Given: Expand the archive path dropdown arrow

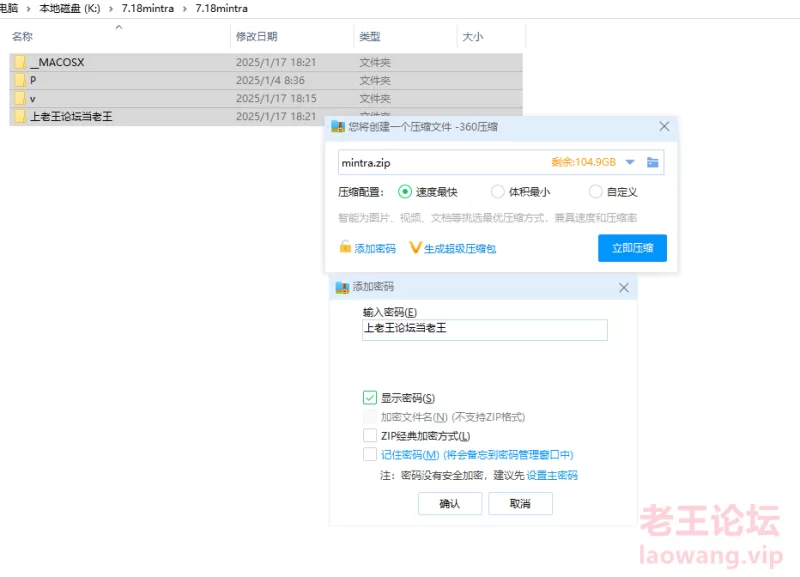Looking at the screenshot, I should (x=630, y=162).
